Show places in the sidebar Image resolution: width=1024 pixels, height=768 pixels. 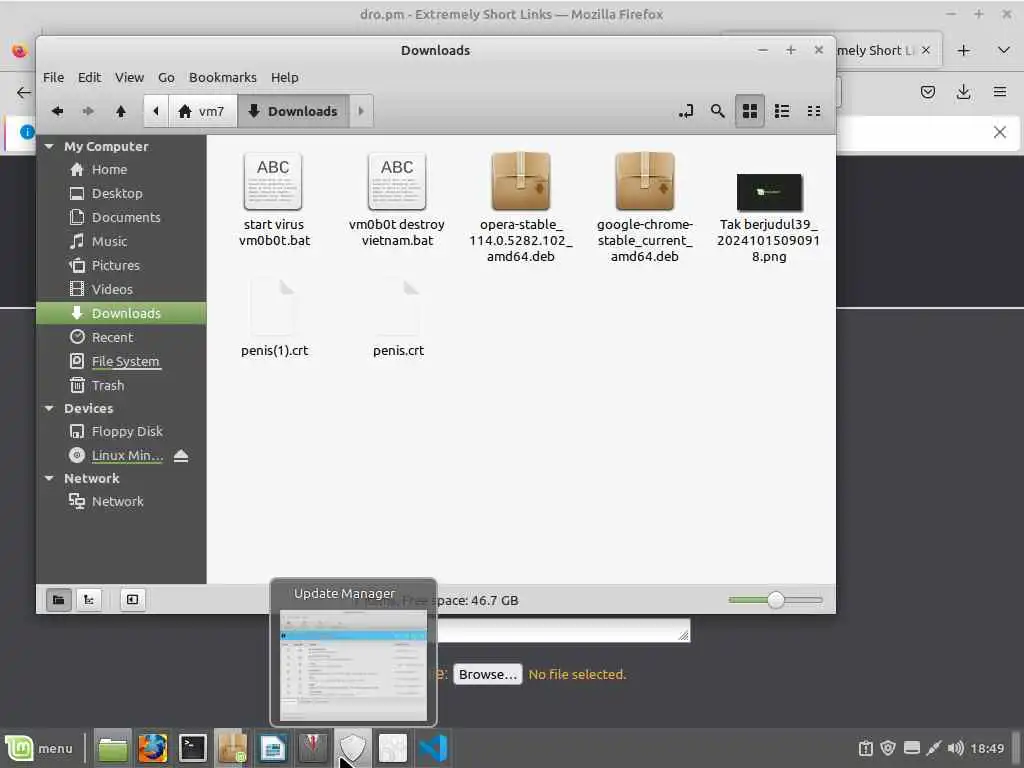[x=58, y=600]
